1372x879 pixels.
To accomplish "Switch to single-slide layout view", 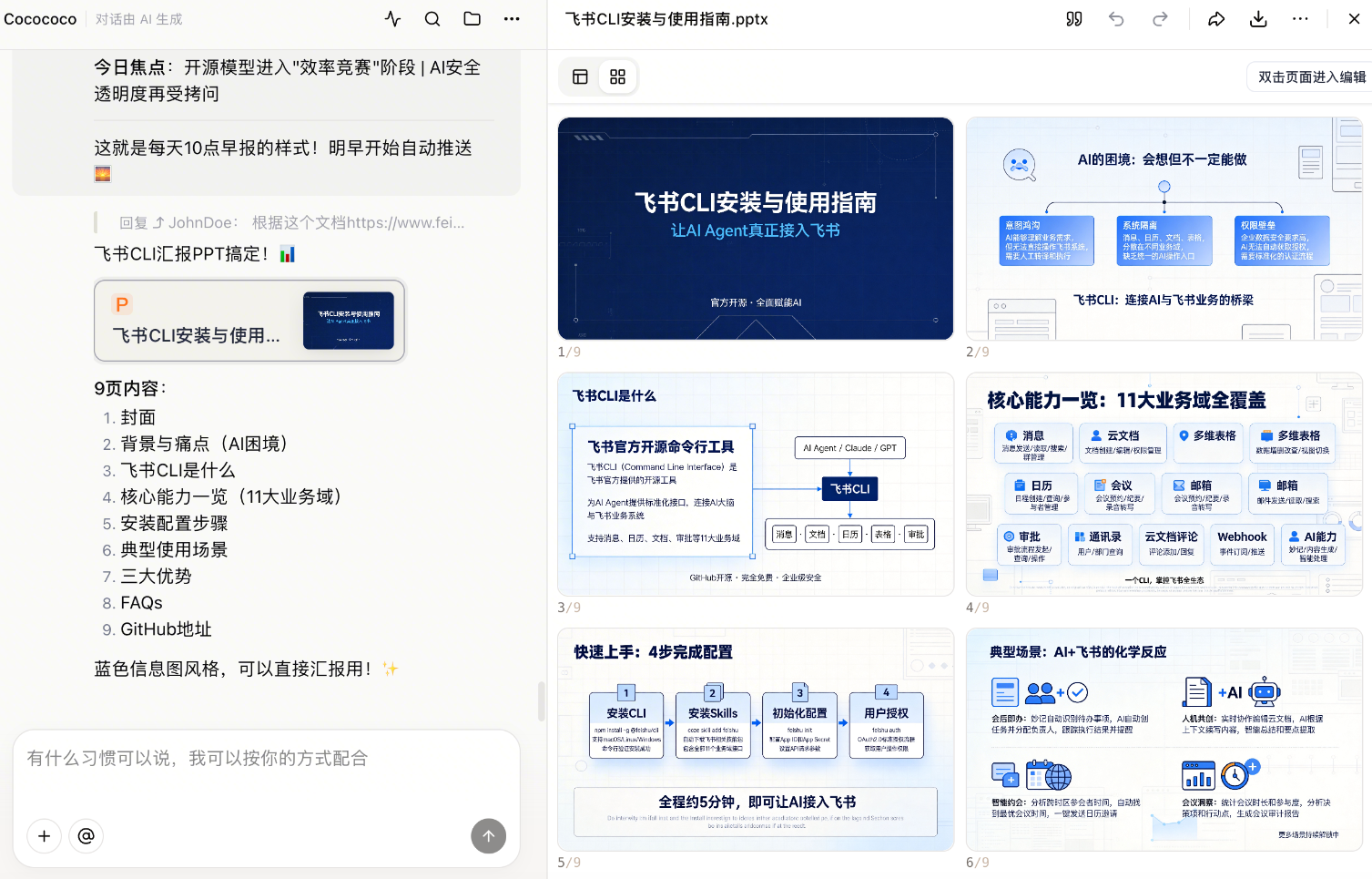I will 580,77.
